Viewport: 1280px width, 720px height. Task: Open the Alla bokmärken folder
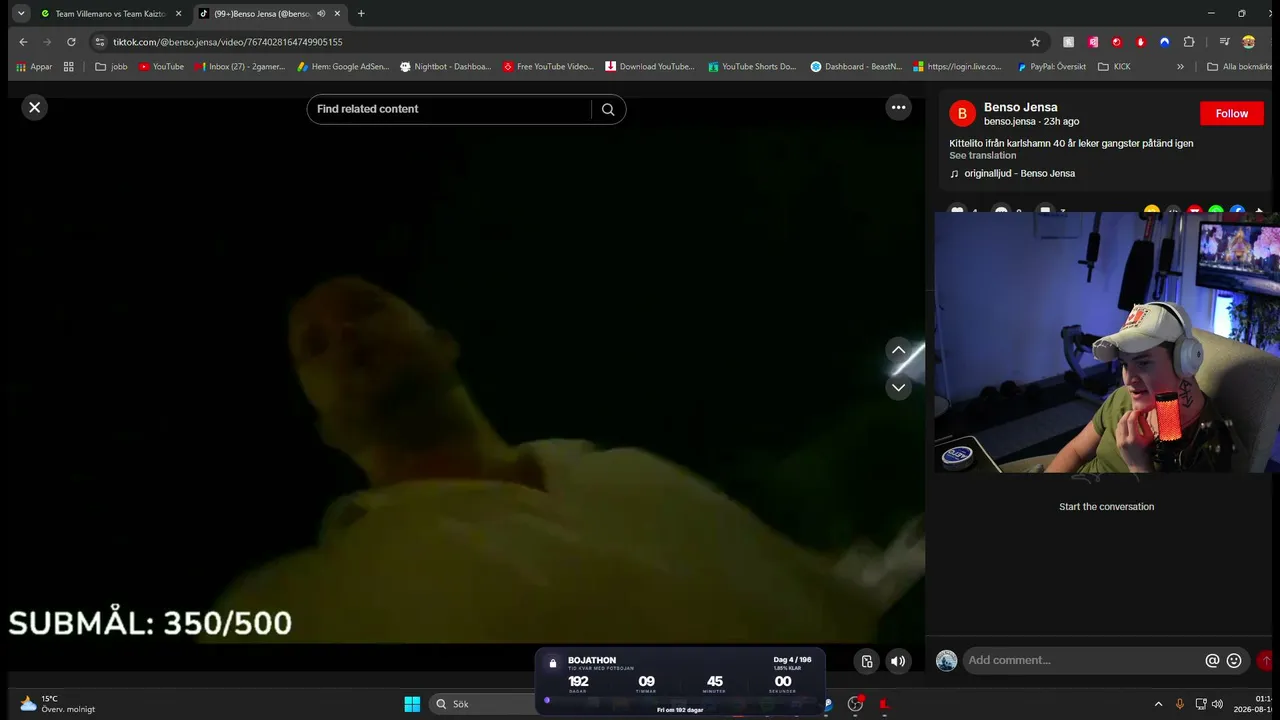1240,67
